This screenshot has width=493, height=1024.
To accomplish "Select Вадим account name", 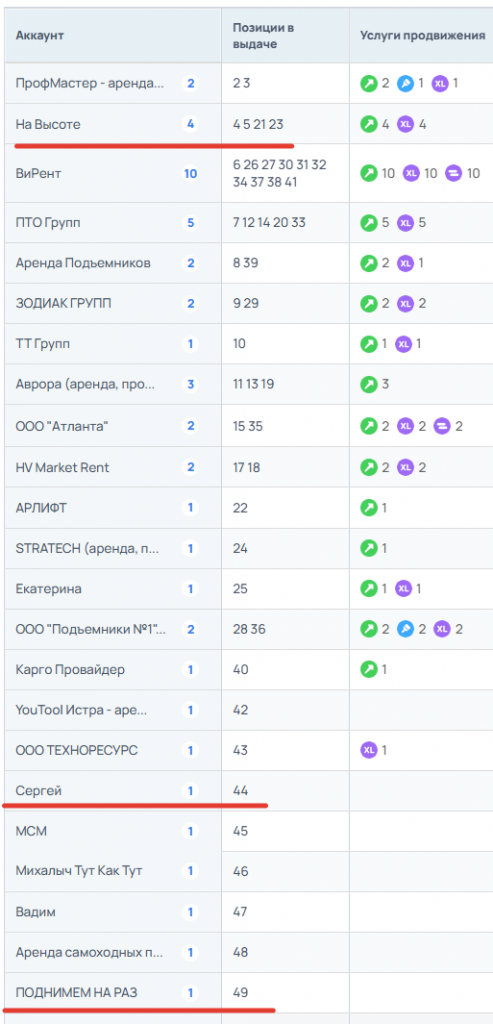I will [35, 911].
